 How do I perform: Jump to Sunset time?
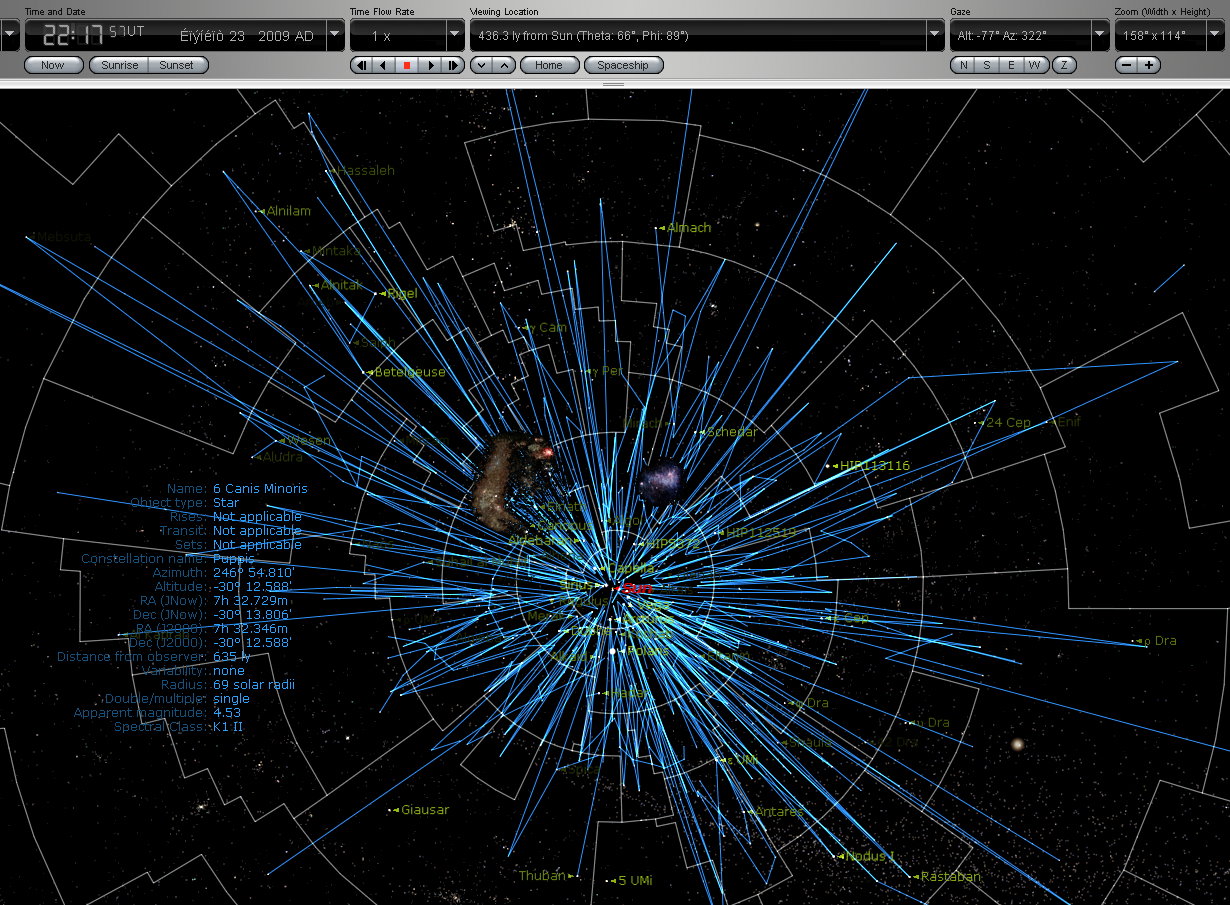[178, 65]
